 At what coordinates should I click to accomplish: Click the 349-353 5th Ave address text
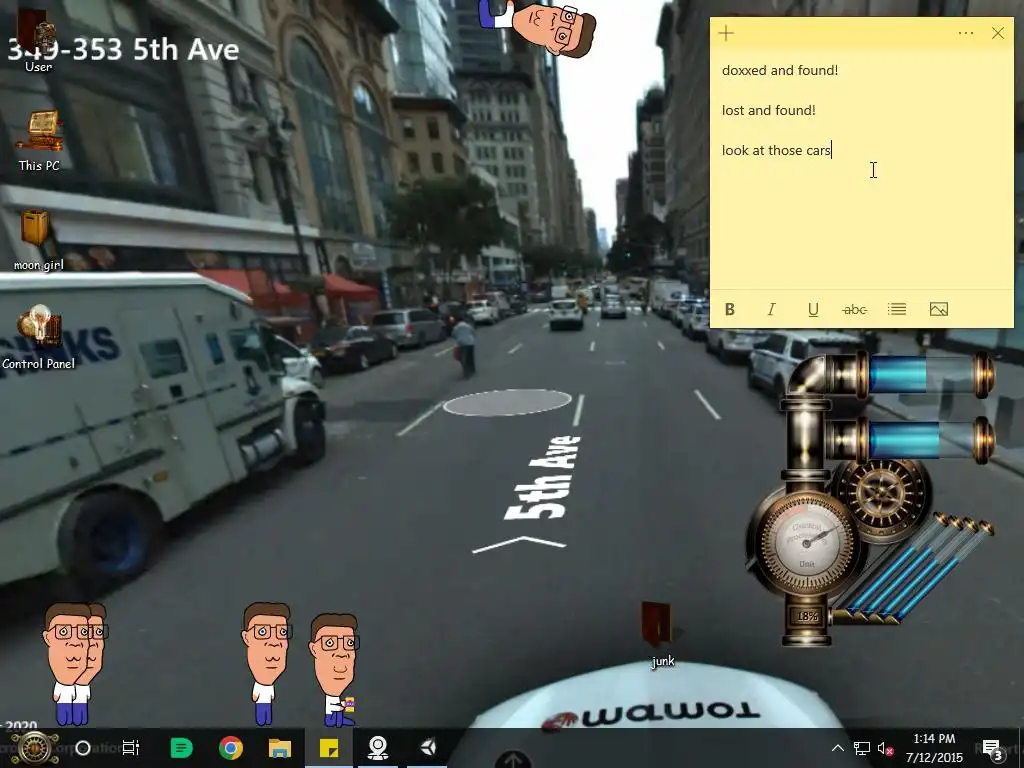pos(124,50)
